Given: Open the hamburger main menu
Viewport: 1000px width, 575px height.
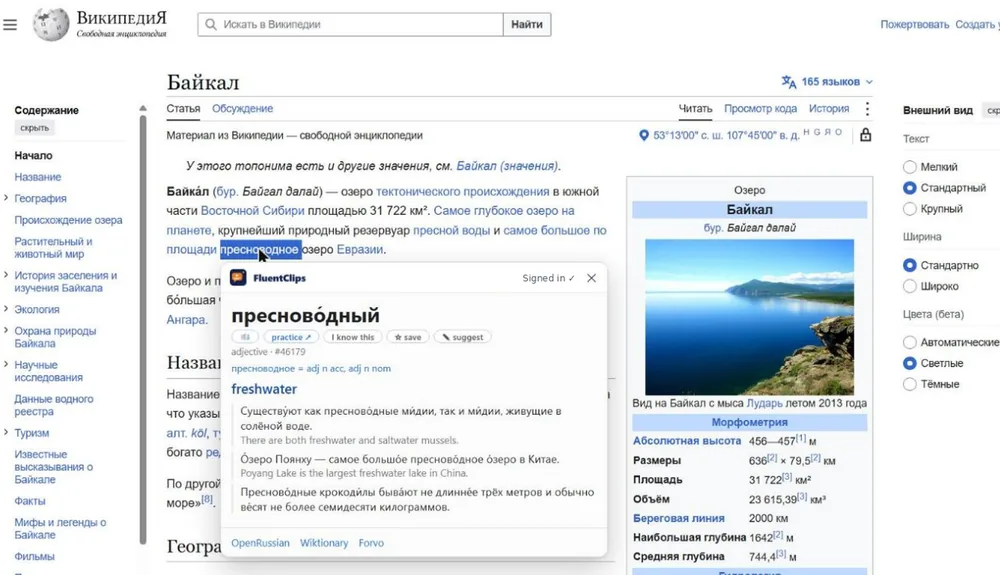Looking at the screenshot, I should (x=10, y=25).
